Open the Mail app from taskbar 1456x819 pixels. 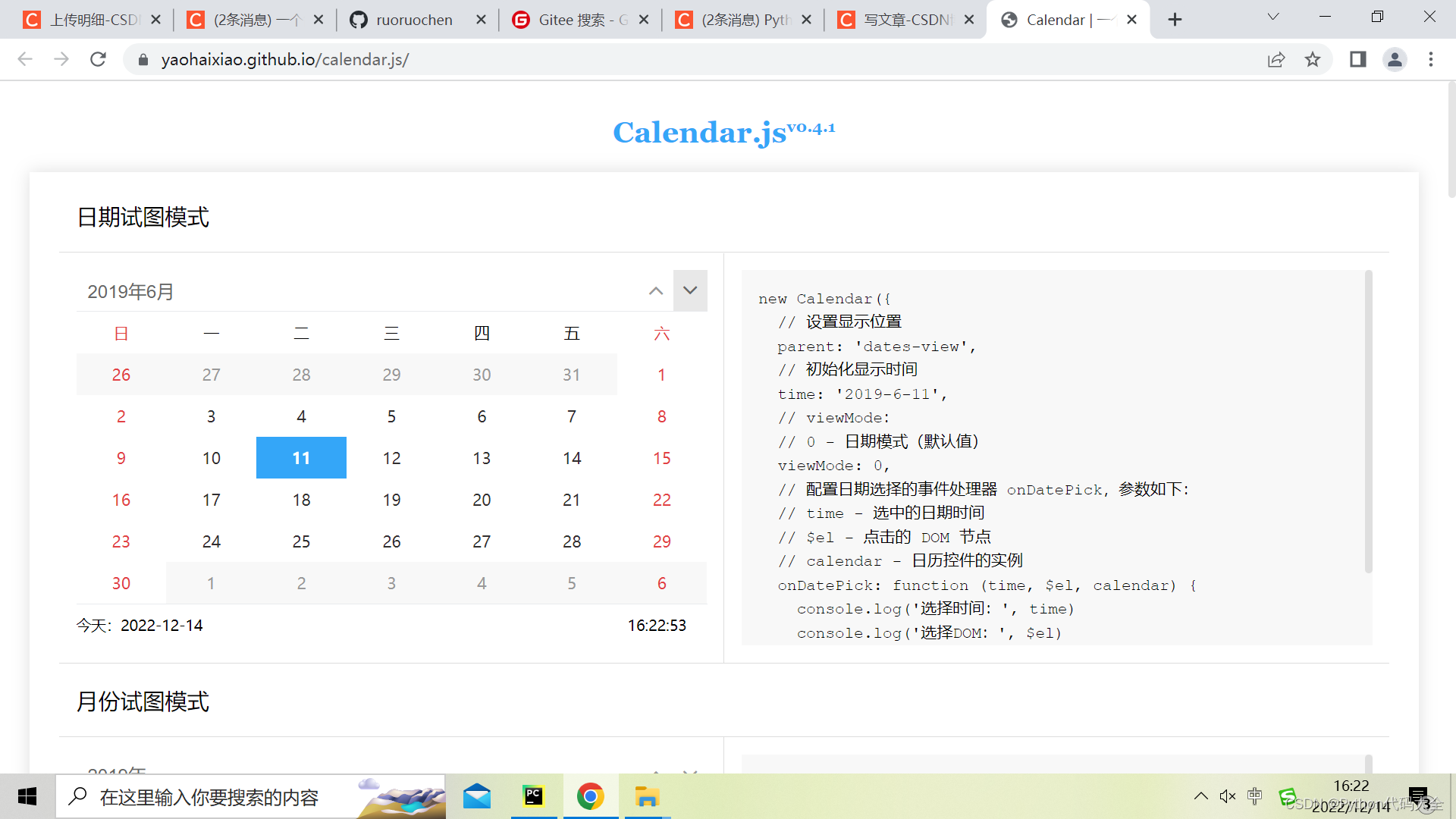pyautogui.click(x=476, y=796)
